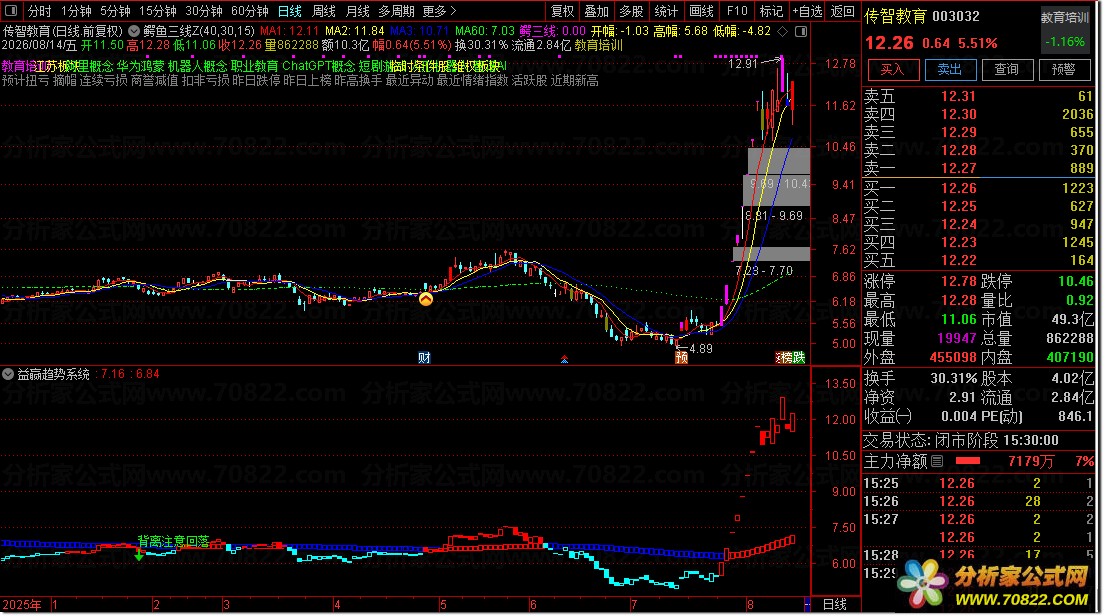Click the 返回 back button
Screen dimensions: 1105x616
[x=843, y=11]
